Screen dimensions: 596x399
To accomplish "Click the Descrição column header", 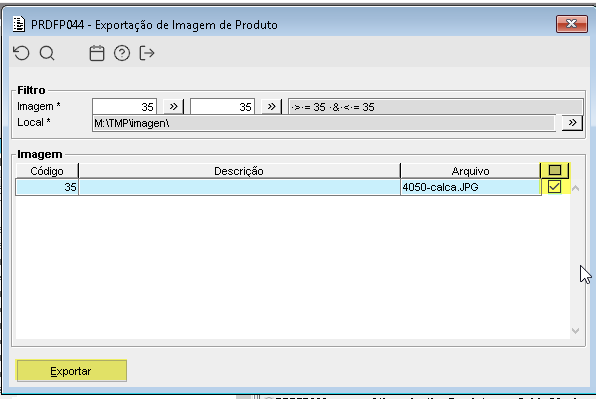I will tap(239, 171).
